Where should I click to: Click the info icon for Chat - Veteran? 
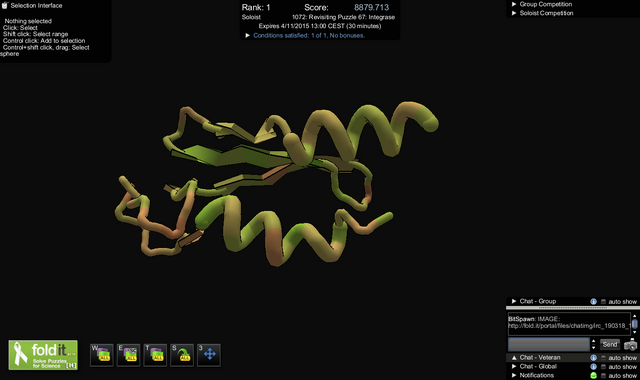pos(593,358)
